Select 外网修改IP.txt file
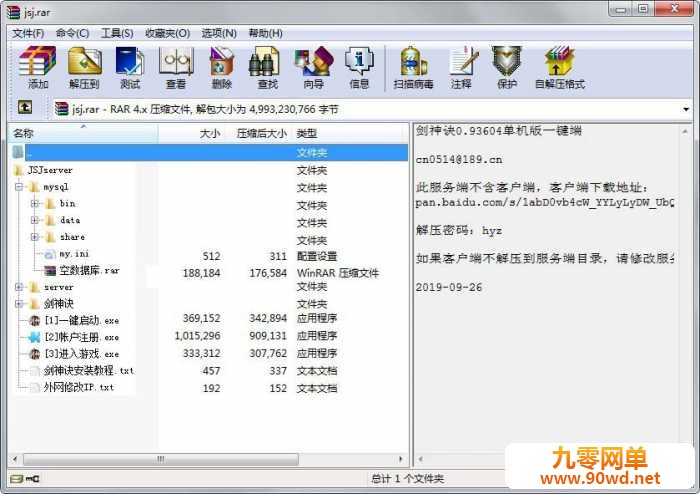Viewport: 700px width, 494px height. (x=72, y=387)
